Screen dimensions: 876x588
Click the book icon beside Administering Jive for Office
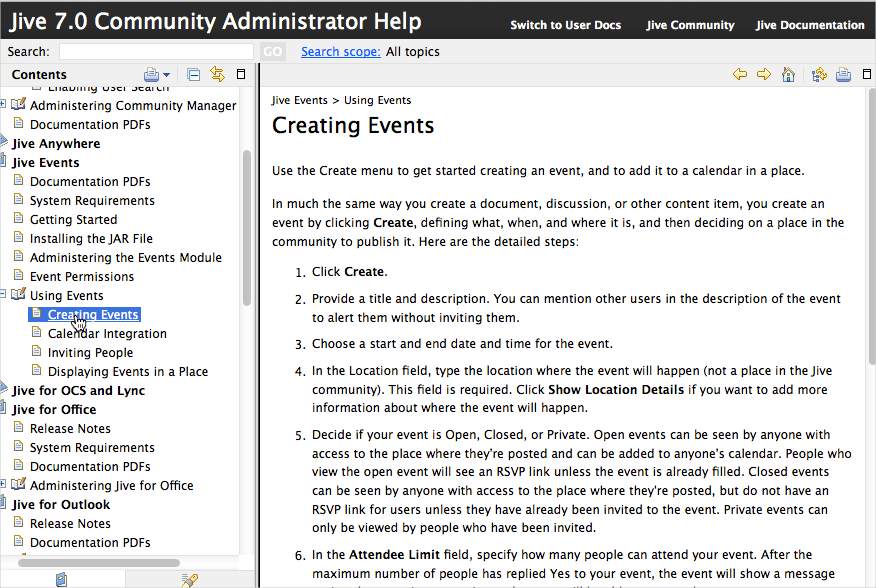click(18, 484)
